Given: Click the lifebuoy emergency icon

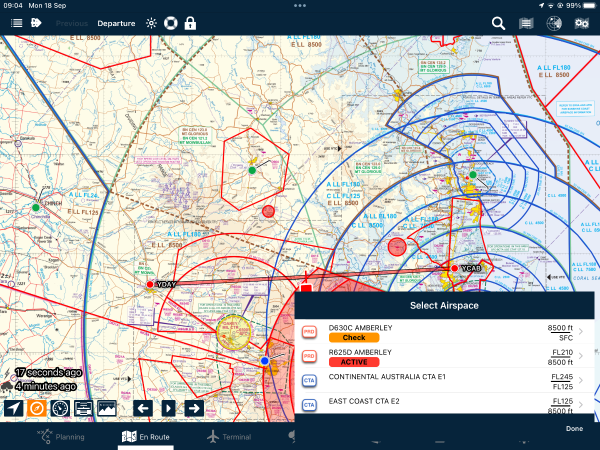Looking at the screenshot, I should click(x=170, y=22).
